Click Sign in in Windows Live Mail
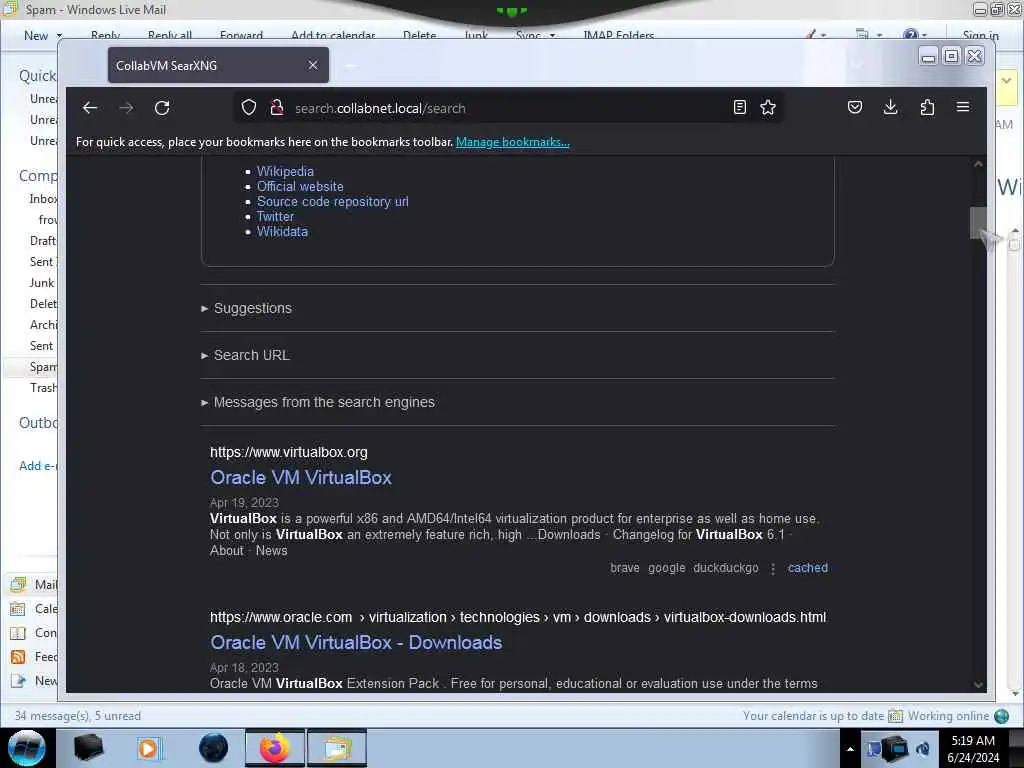Image resolution: width=1024 pixels, height=768 pixels. (980, 35)
